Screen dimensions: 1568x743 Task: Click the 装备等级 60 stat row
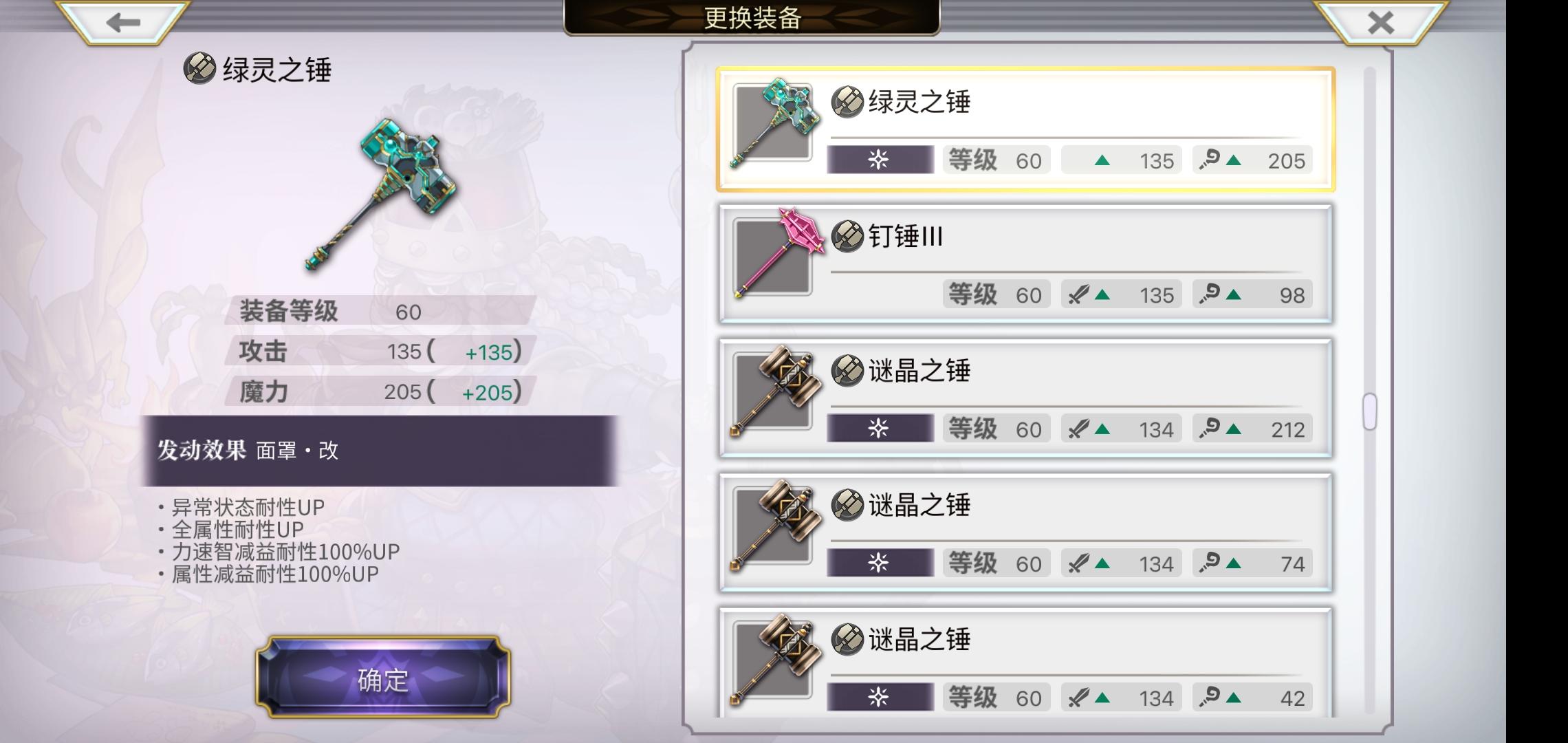pyautogui.click(x=380, y=311)
